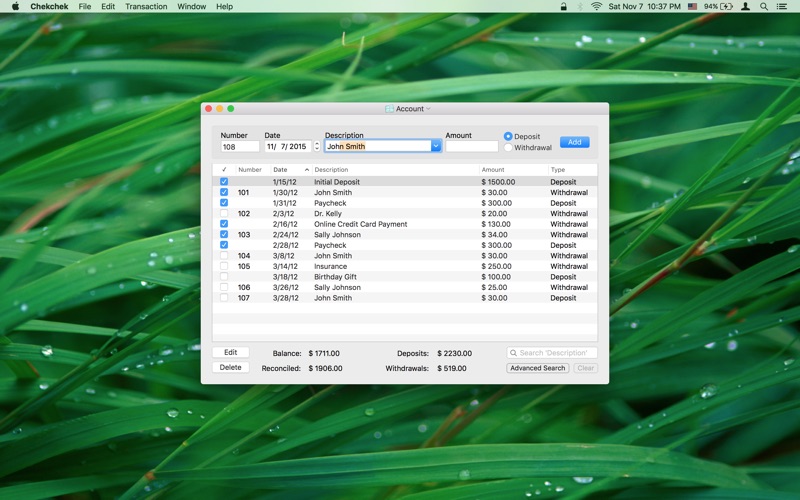Click into the Amount input field

coord(471,146)
